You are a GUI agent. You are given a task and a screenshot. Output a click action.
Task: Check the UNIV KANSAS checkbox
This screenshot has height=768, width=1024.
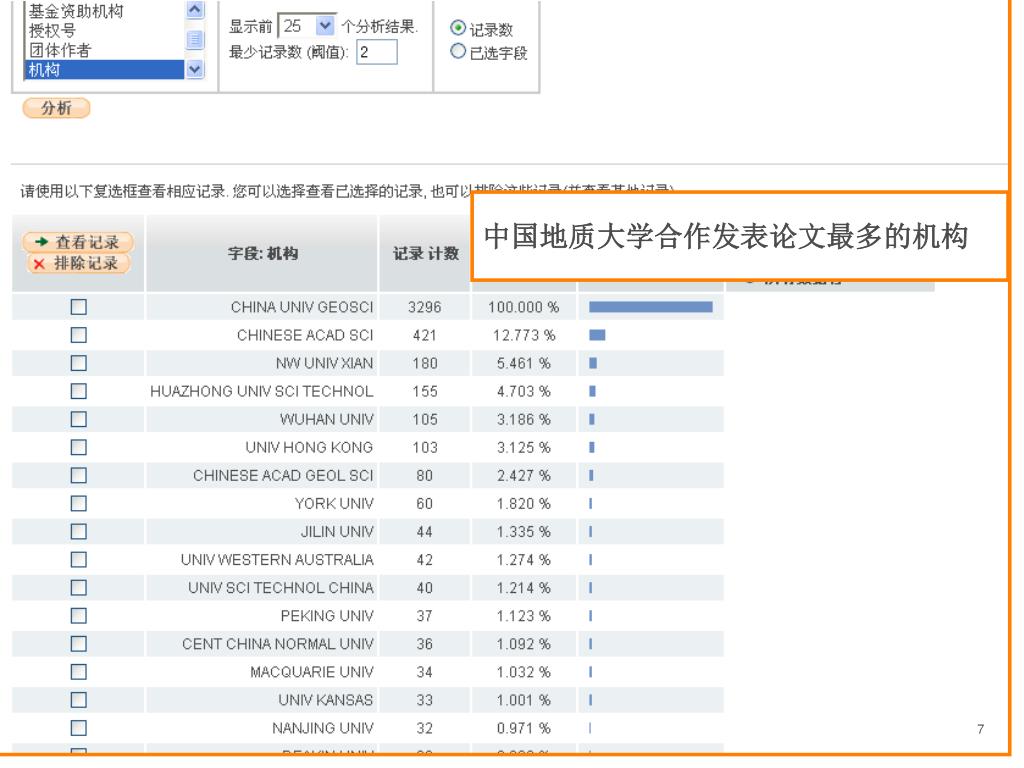point(78,700)
